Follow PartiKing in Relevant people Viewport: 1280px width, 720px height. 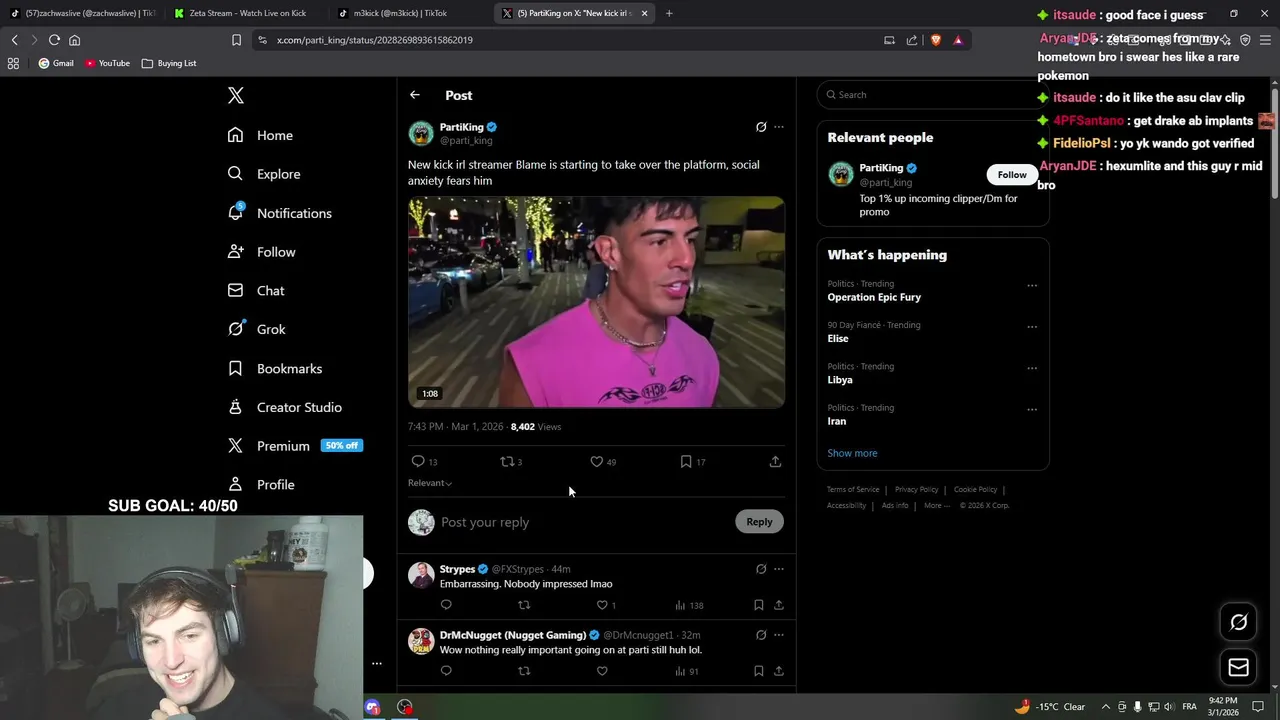(1011, 175)
